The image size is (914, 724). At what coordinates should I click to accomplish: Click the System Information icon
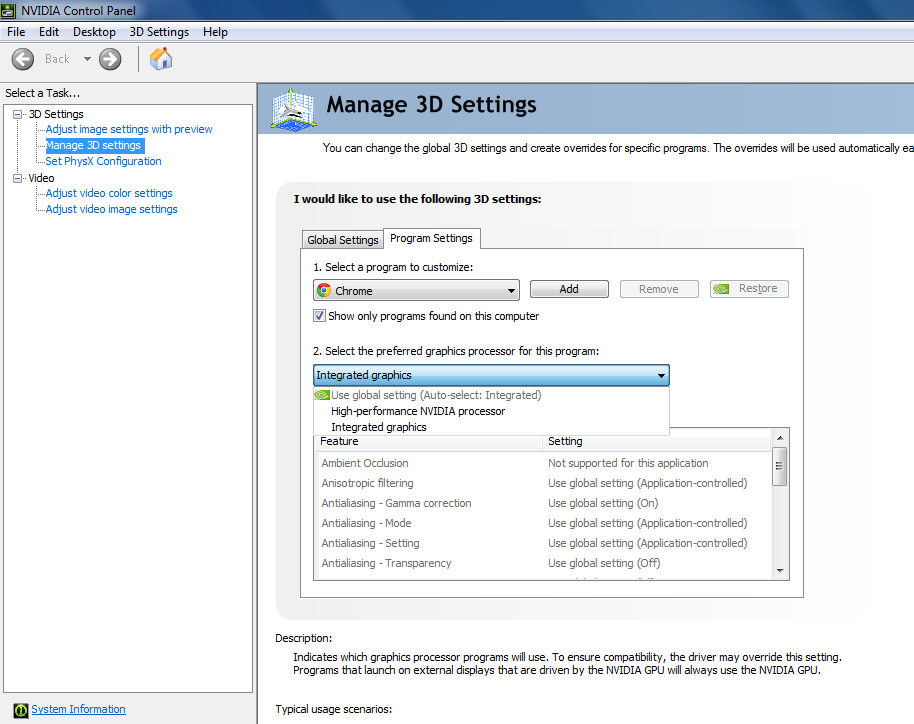20,710
